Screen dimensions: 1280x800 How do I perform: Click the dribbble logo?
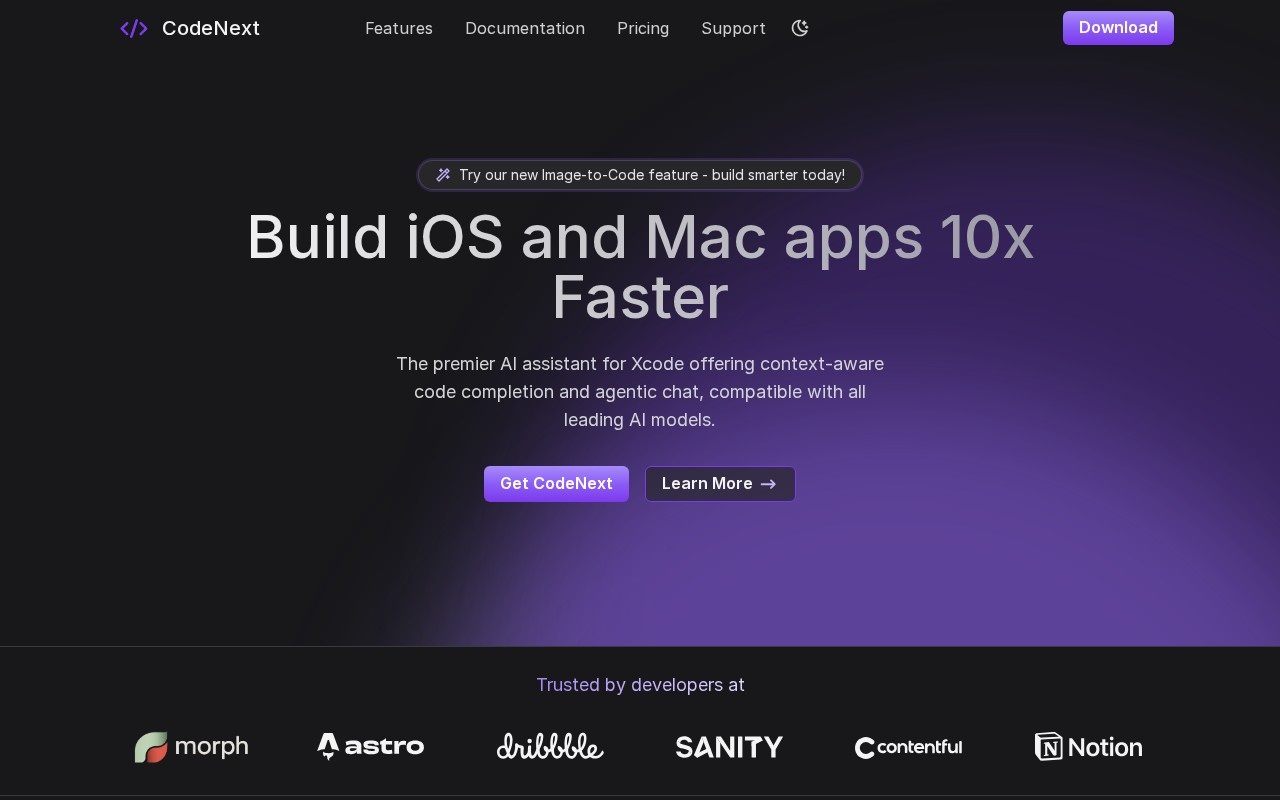click(x=550, y=747)
